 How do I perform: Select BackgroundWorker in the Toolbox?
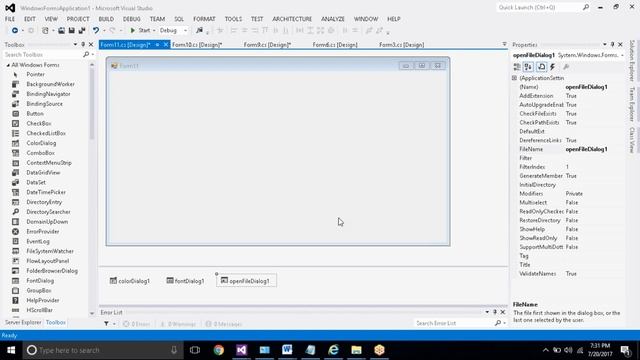[49, 84]
